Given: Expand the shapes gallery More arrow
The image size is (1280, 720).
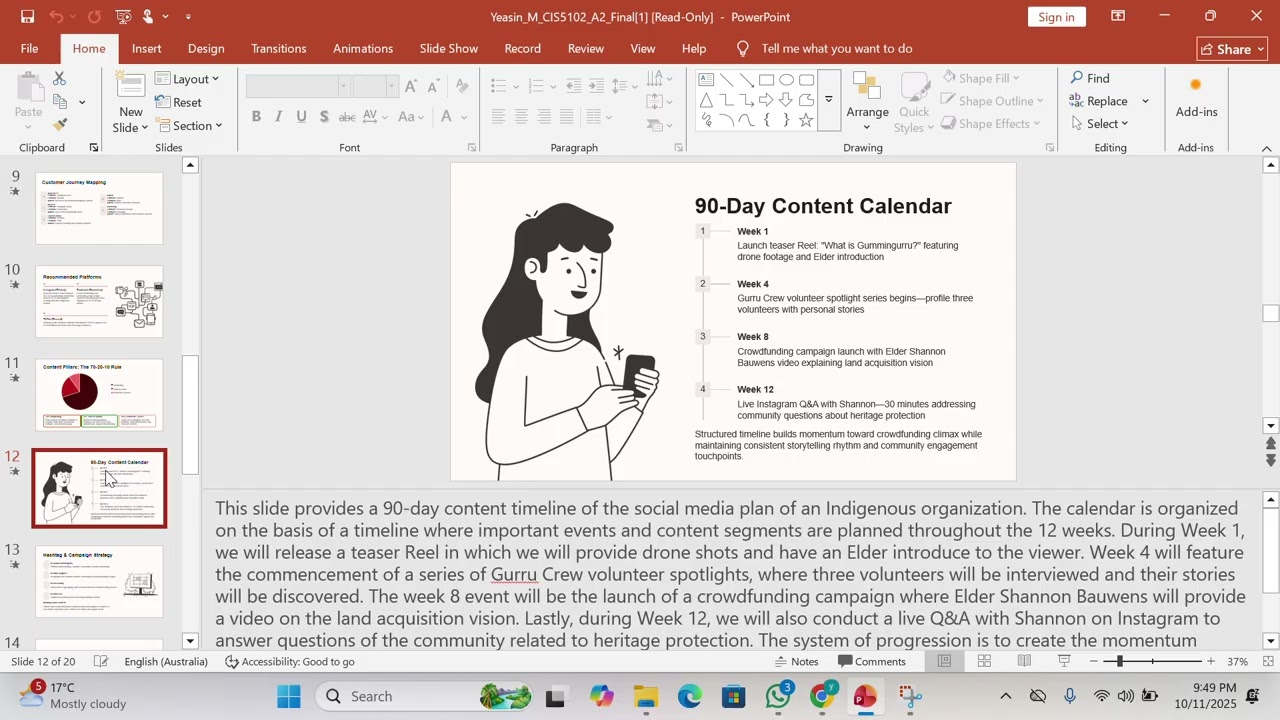Looking at the screenshot, I should [x=828, y=99].
